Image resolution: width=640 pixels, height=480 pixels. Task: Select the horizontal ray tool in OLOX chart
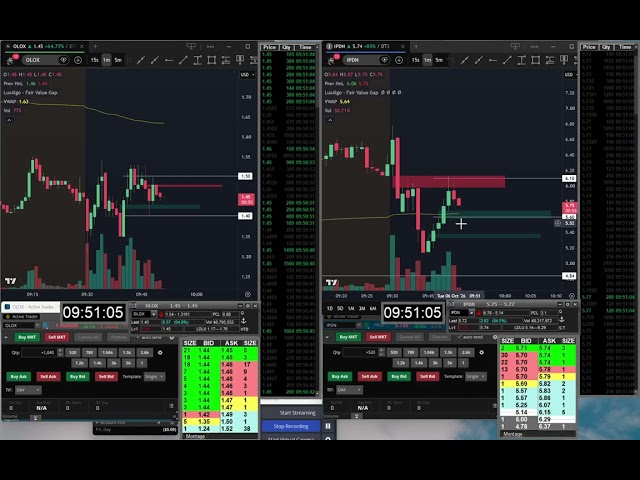169,60
